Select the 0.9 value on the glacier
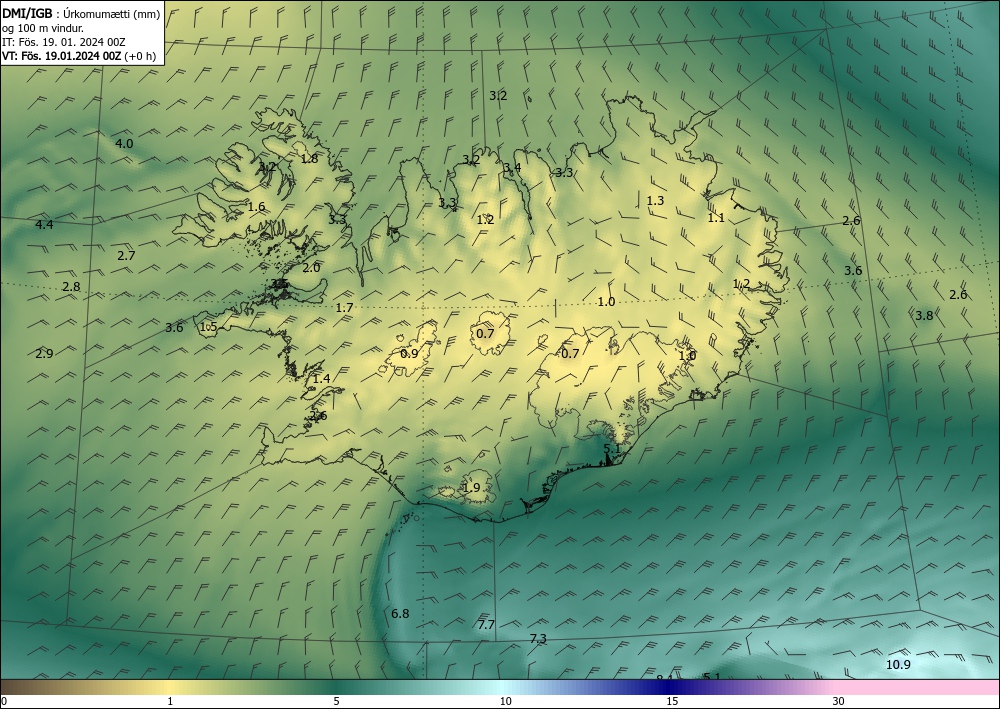 pyautogui.click(x=409, y=354)
